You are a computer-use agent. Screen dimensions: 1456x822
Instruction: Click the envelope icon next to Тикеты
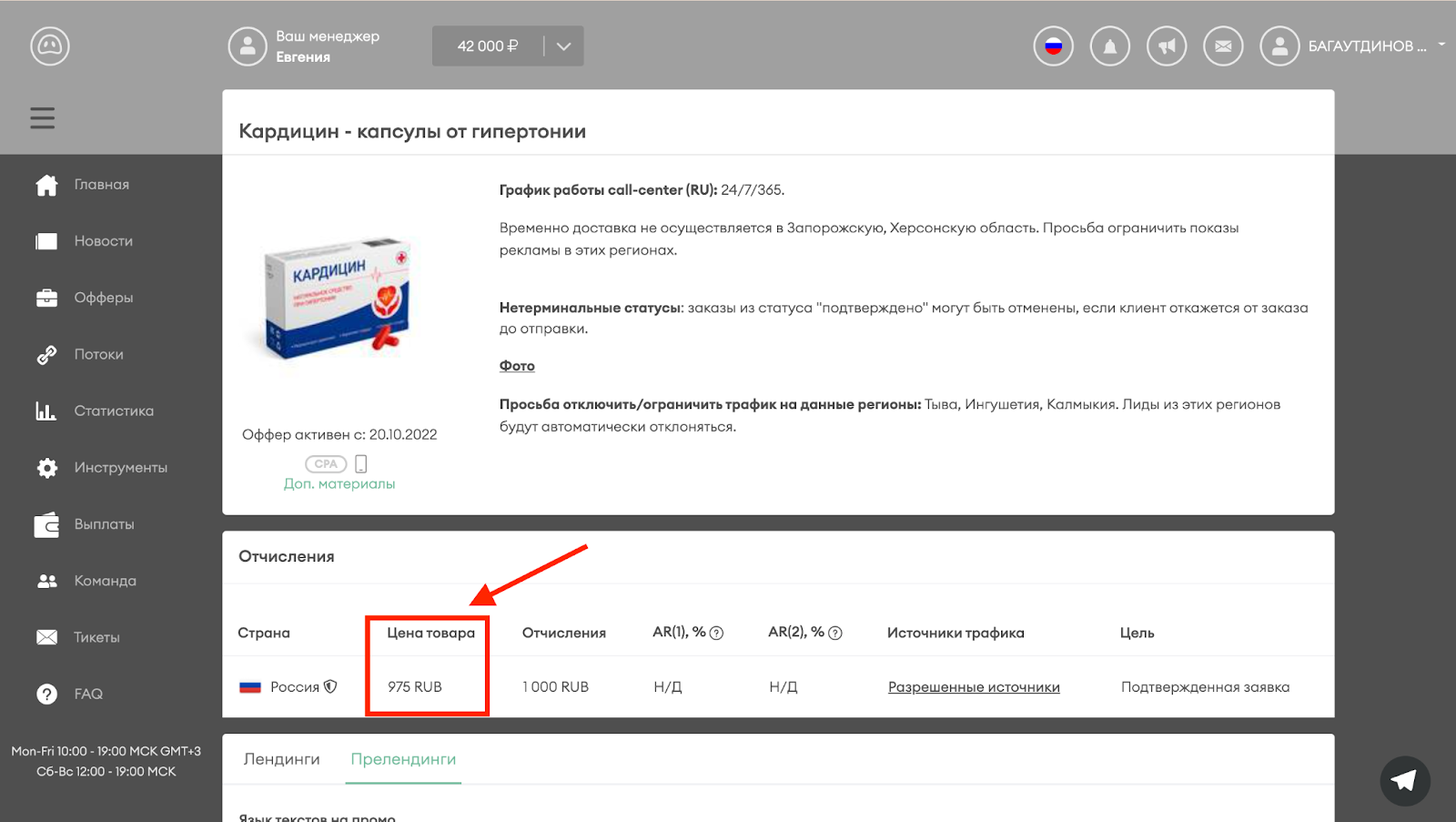tap(46, 637)
